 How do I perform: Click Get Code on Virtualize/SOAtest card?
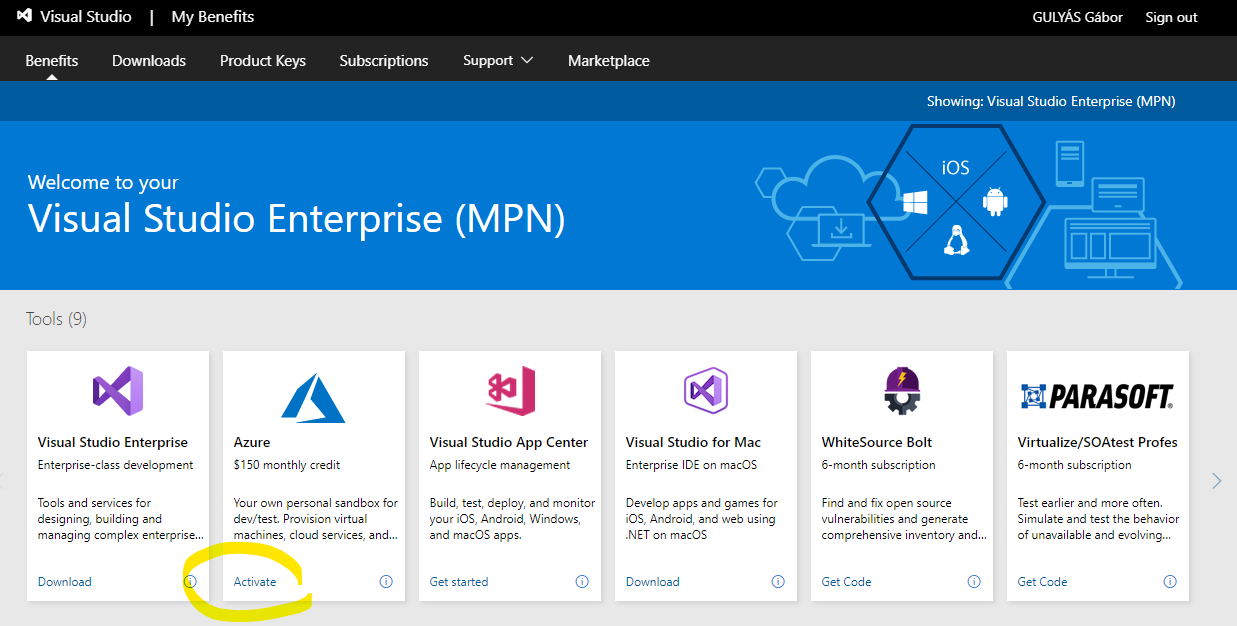tap(1043, 581)
